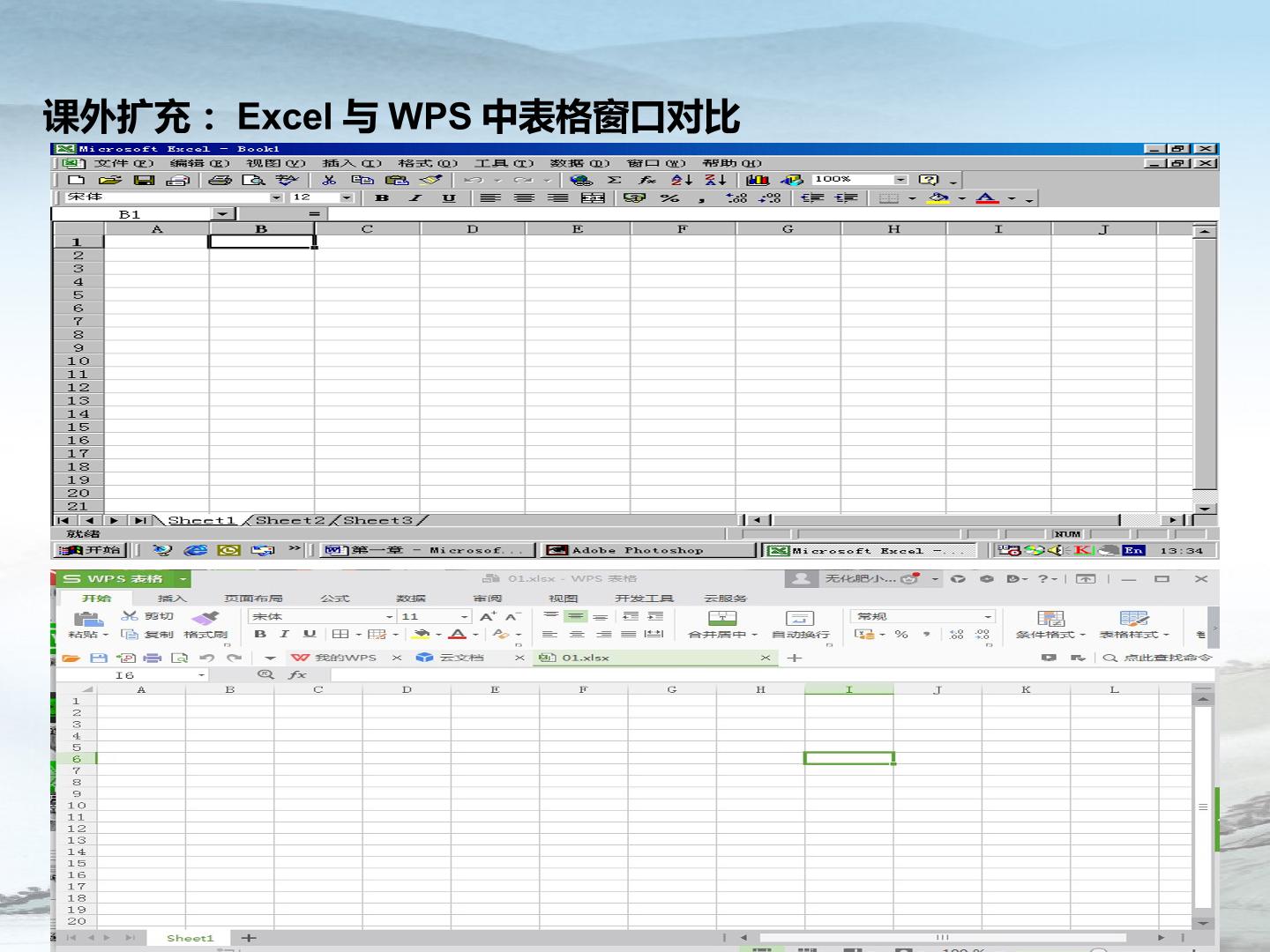Toggle Bold B in WPS ribbon

[x=260, y=634]
